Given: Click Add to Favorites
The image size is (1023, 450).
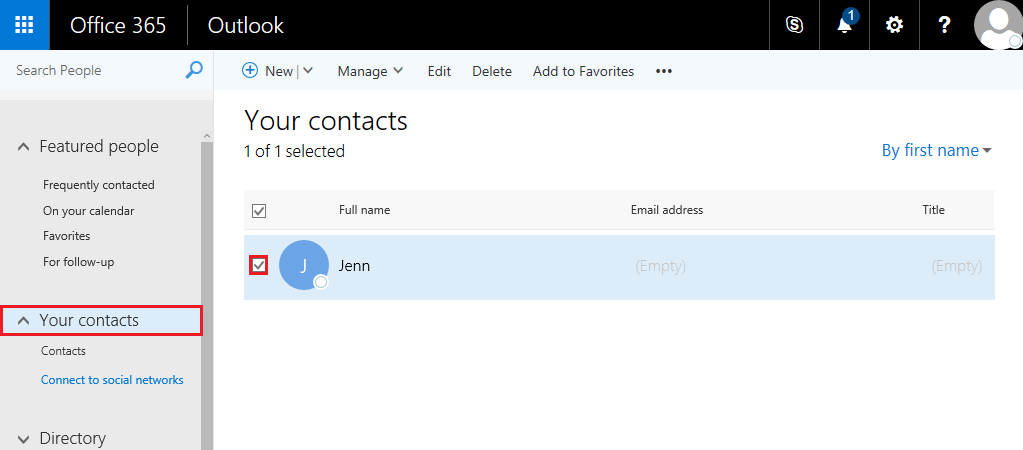Looking at the screenshot, I should 583,71.
